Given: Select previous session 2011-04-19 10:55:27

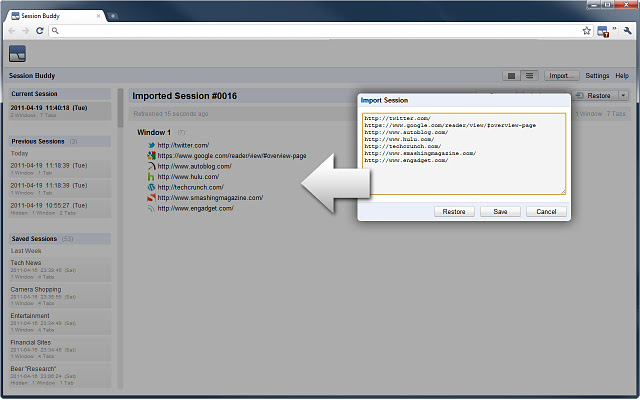Looking at the screenshot, I should point(60,209).
